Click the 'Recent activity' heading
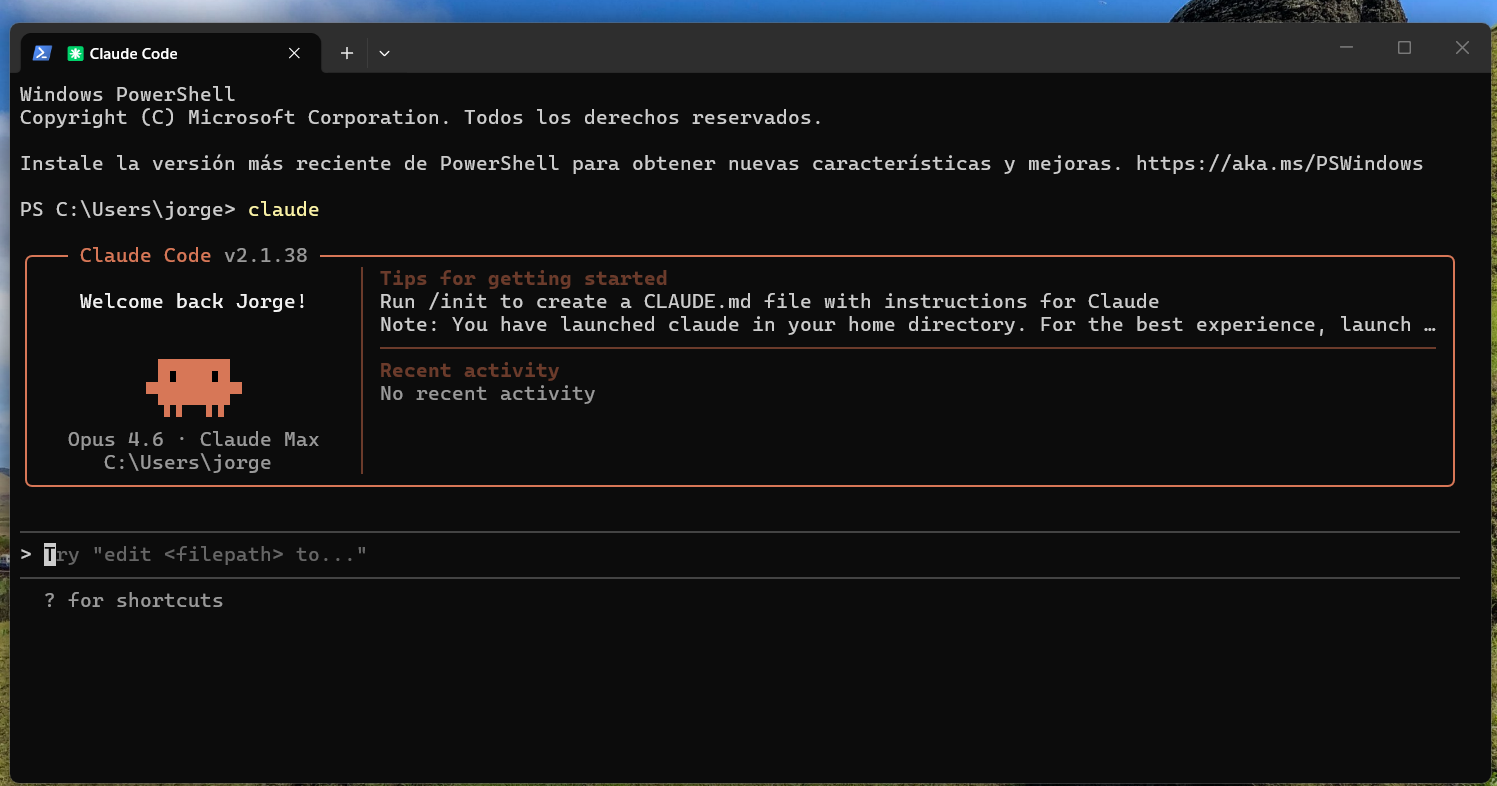This screenshot has width=1497, height=786. click(469, 370)
